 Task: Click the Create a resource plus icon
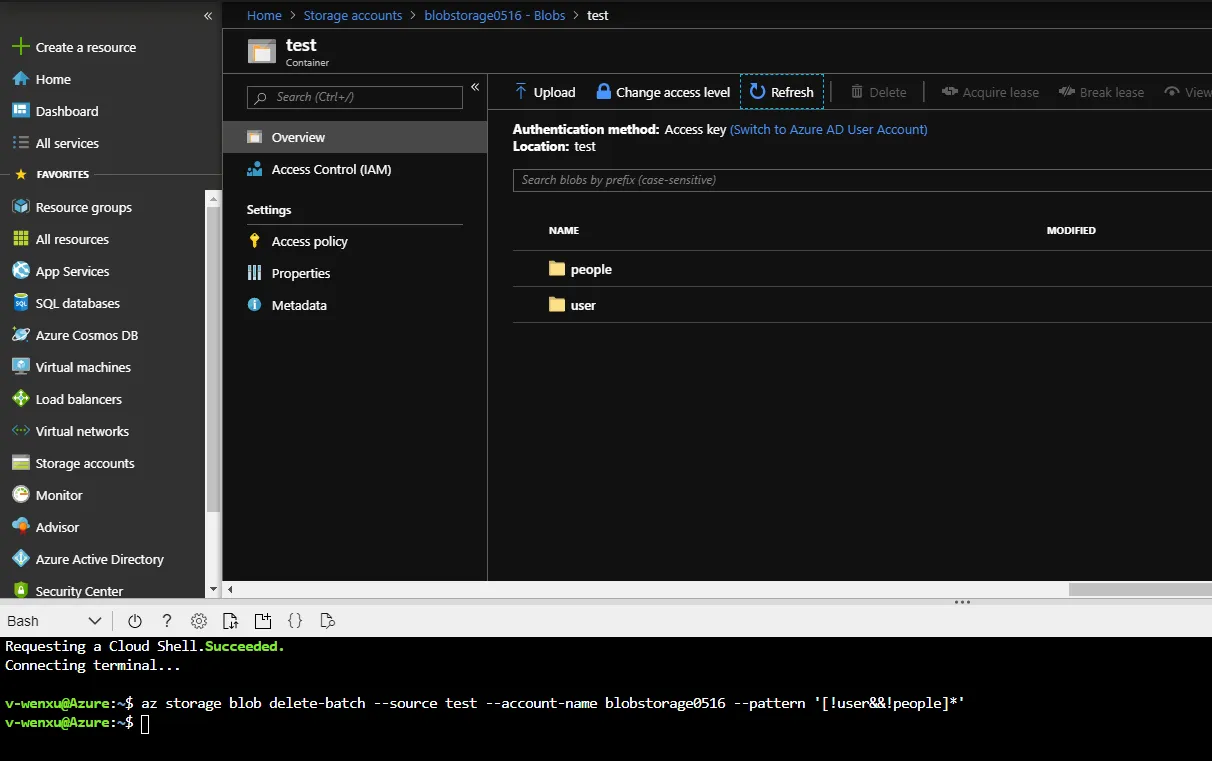[x=20, y=47]
